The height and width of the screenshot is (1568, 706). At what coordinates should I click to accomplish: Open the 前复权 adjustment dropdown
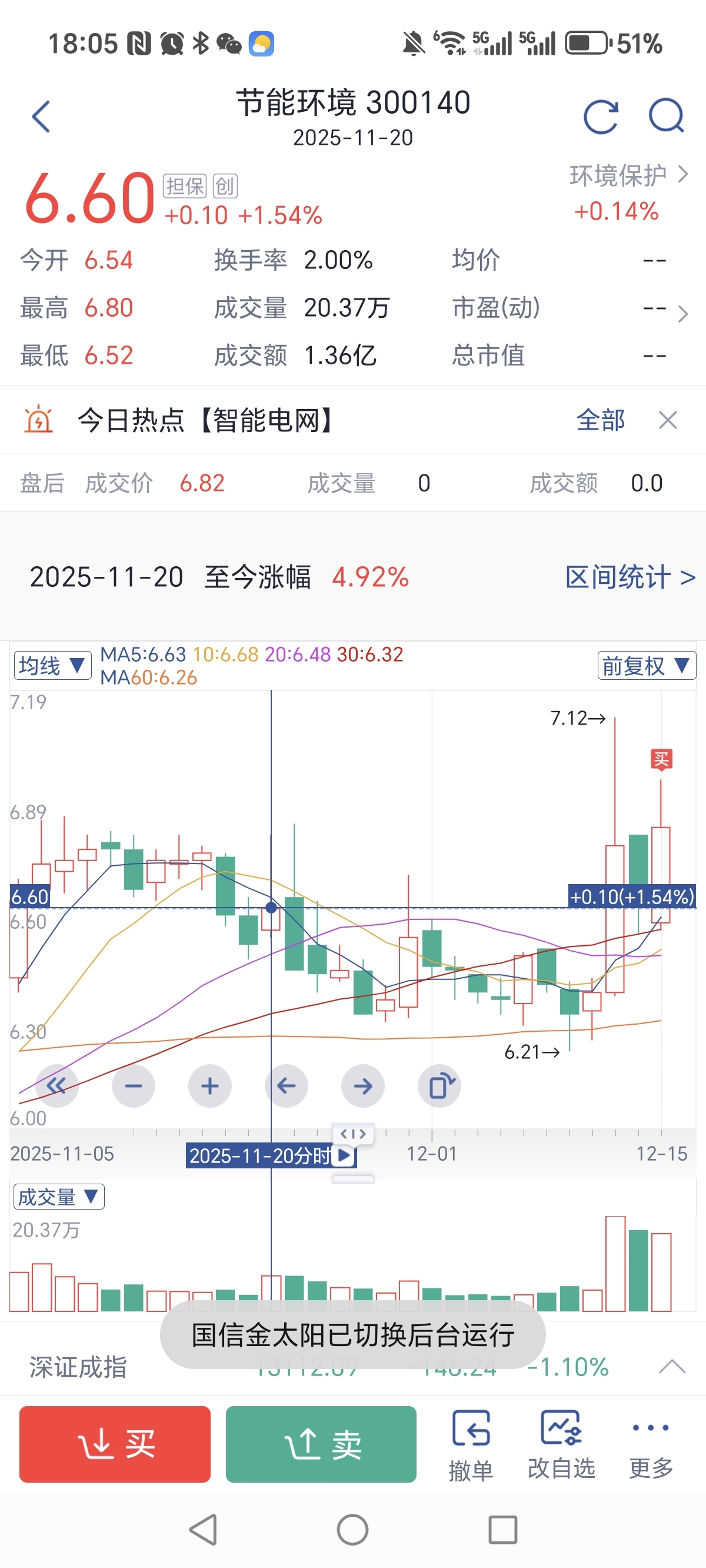click(647, 665)
